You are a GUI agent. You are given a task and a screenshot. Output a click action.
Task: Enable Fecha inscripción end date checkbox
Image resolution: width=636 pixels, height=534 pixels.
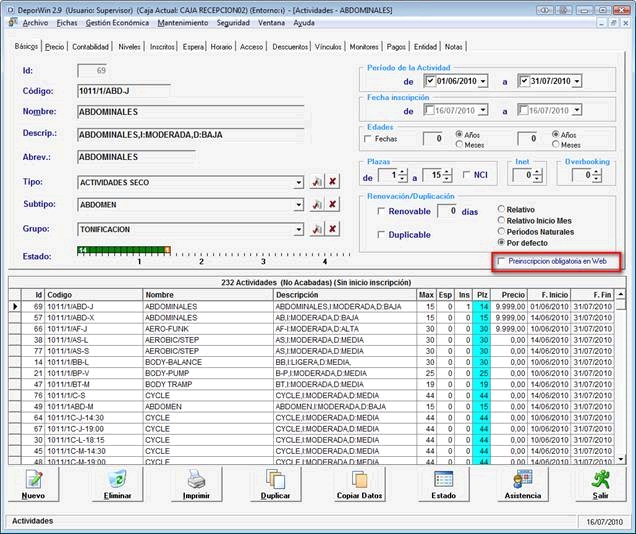coord(524,110)
